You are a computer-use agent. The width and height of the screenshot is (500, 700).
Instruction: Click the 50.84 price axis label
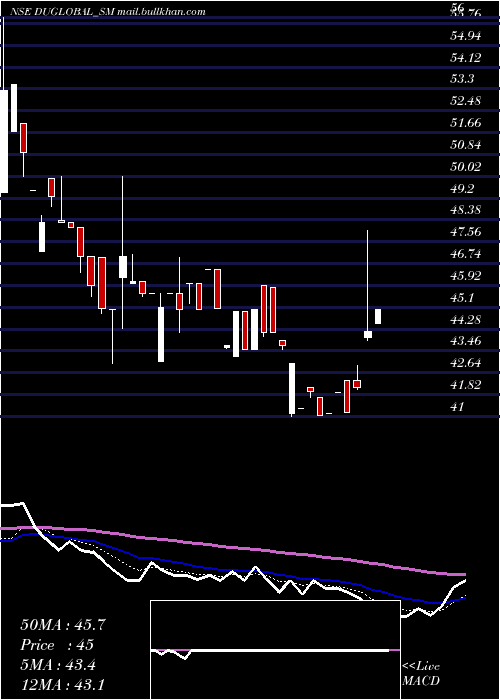(x=466, y=145)
